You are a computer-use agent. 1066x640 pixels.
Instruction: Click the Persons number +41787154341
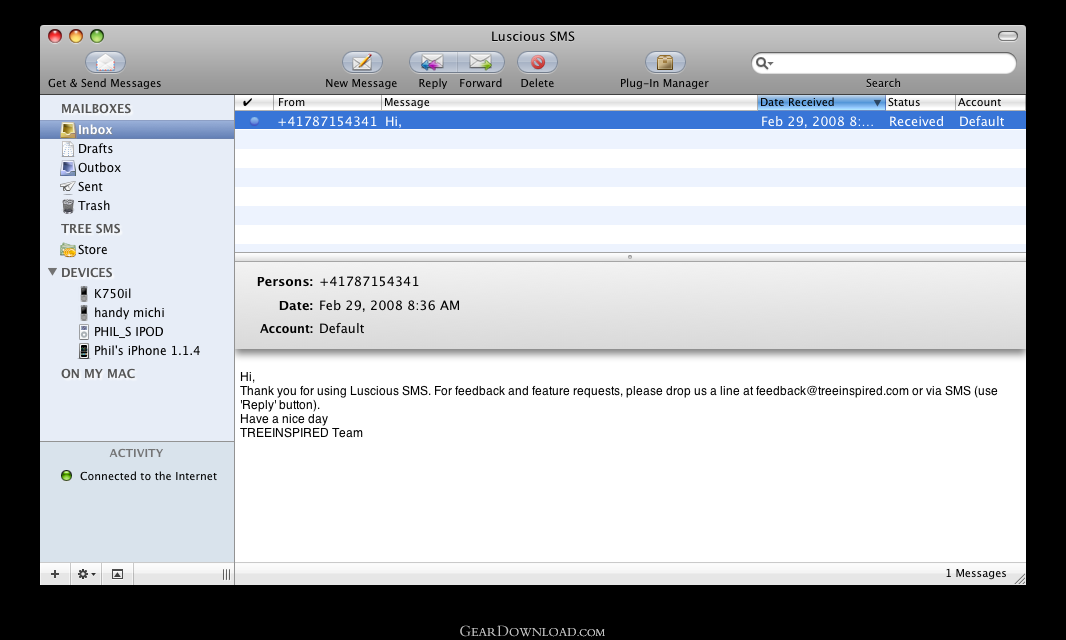tap(369, 282)
